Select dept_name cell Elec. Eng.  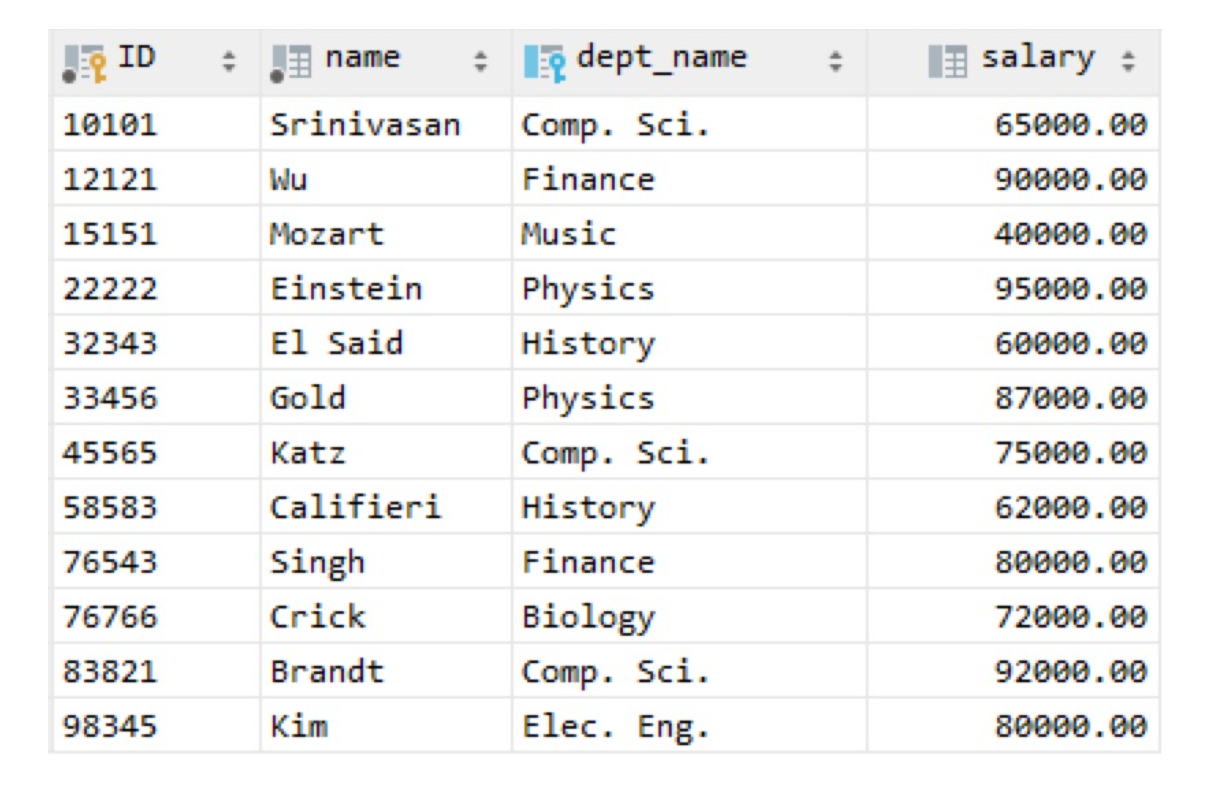click(689, 725)
